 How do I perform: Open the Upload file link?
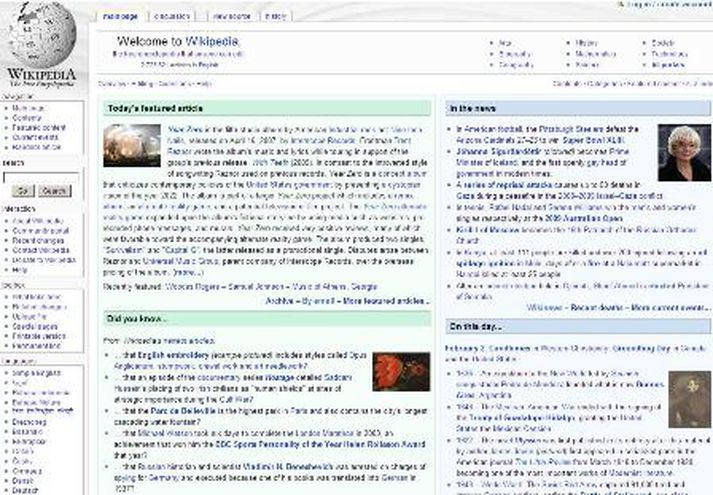29,316
